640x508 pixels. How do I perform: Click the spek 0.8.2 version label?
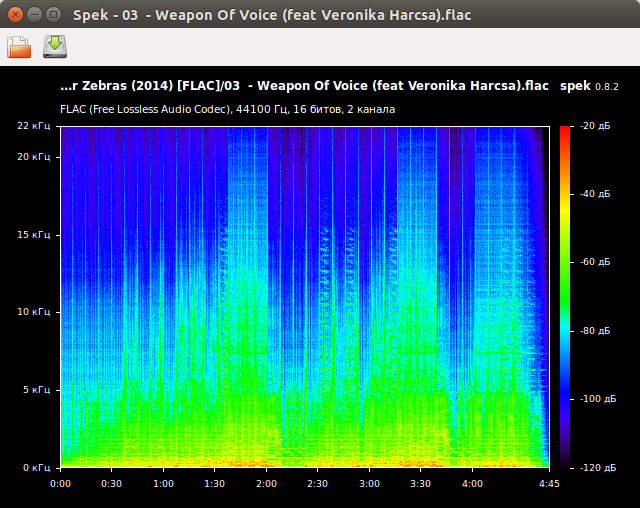[589, 88]
